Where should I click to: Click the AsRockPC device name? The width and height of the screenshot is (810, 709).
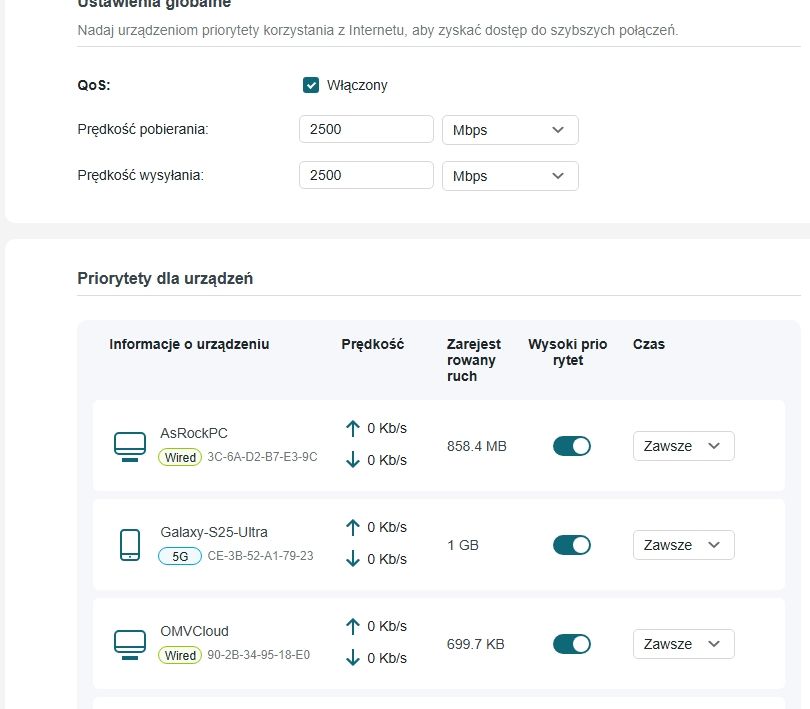[194, 433]
